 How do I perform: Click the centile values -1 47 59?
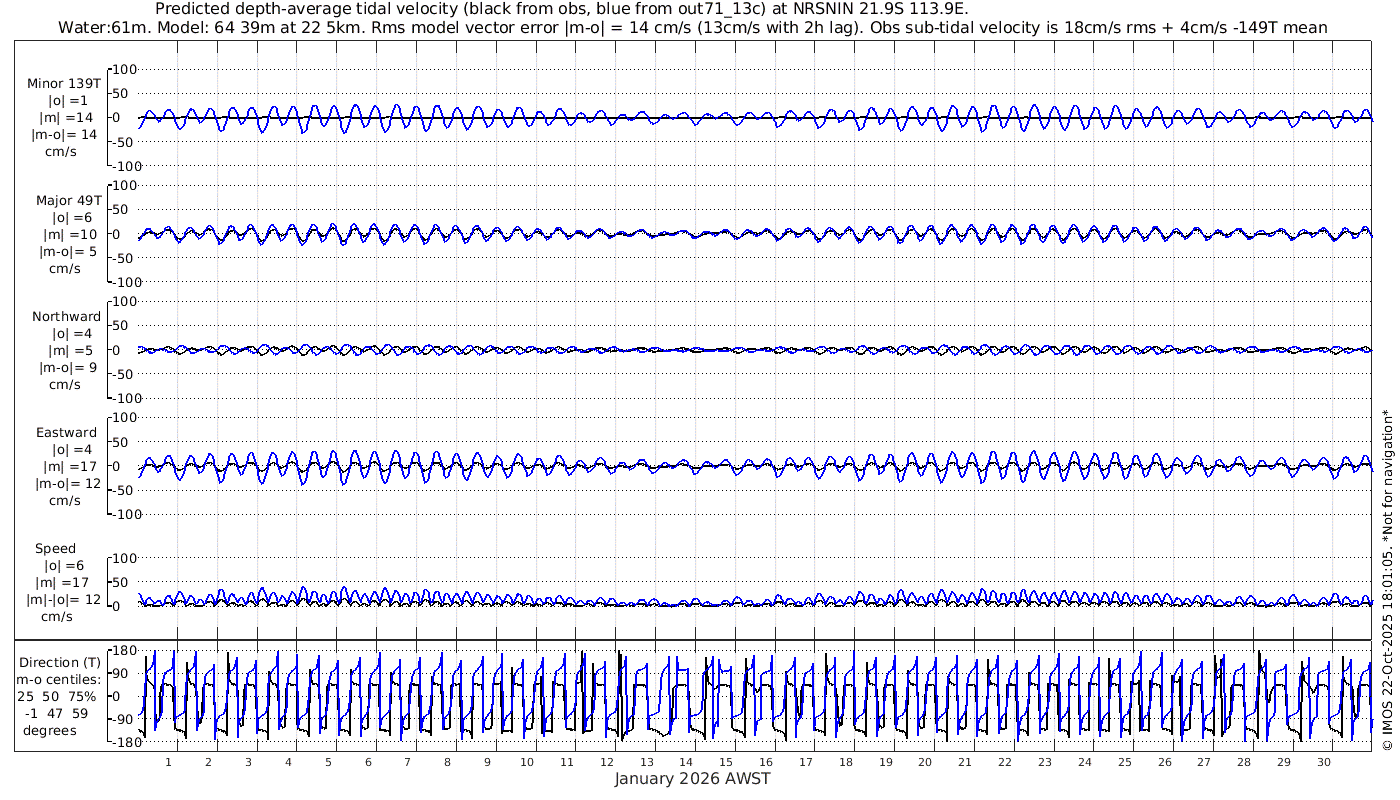click(x=57, y=713)
